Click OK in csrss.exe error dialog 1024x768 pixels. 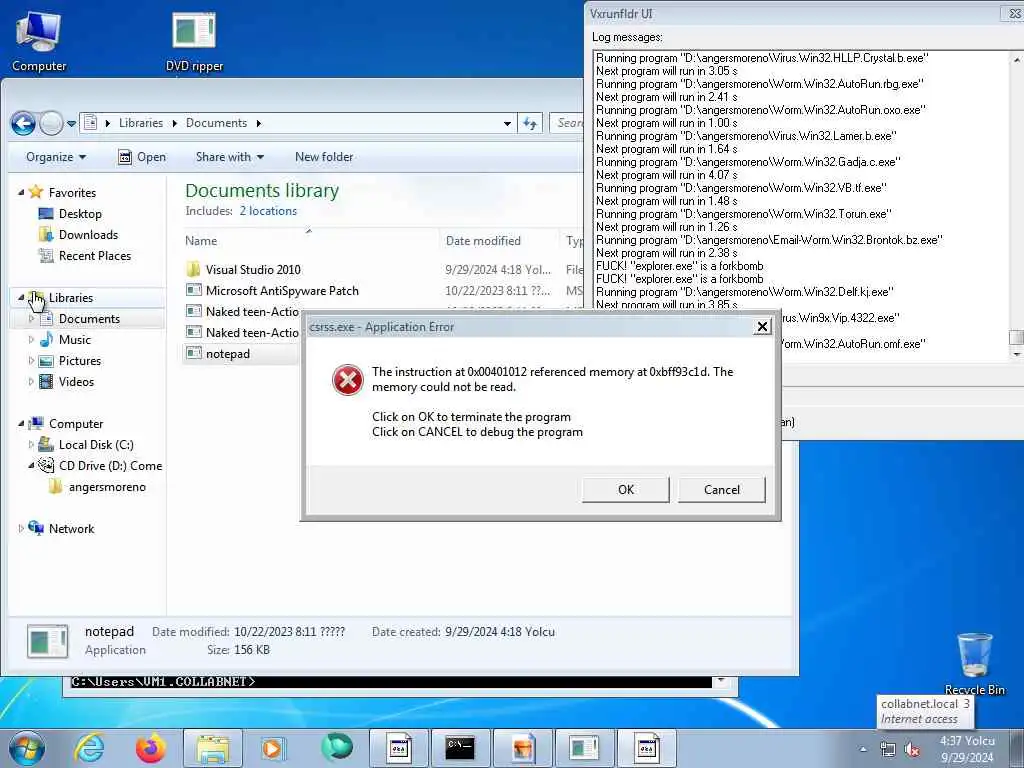[x=626, y=490]
